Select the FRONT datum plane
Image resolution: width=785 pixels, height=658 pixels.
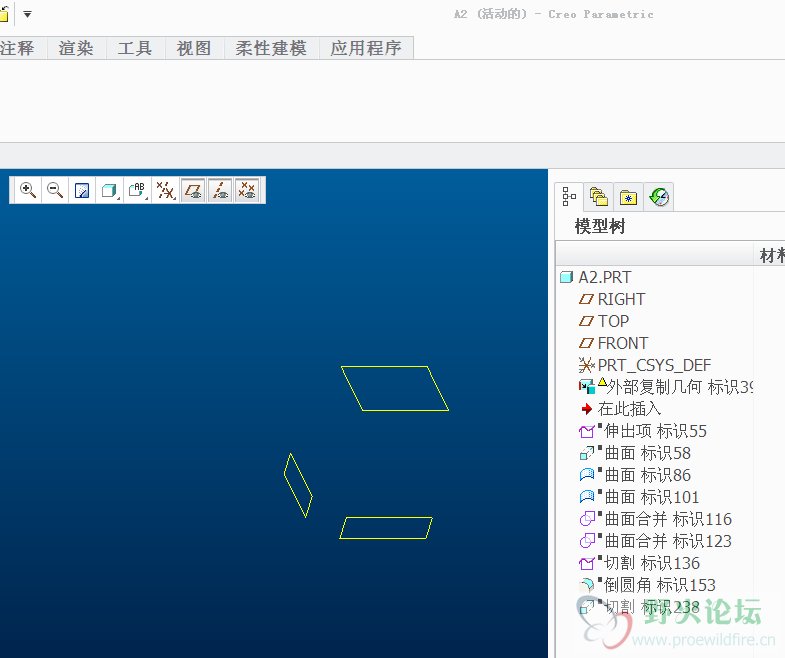[623, 343]
